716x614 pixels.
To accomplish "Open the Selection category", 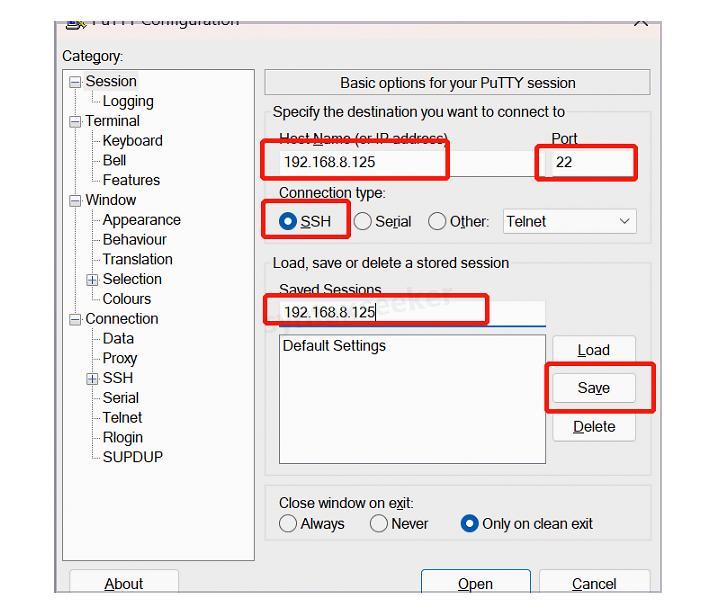I will click(x=132, y=279).
